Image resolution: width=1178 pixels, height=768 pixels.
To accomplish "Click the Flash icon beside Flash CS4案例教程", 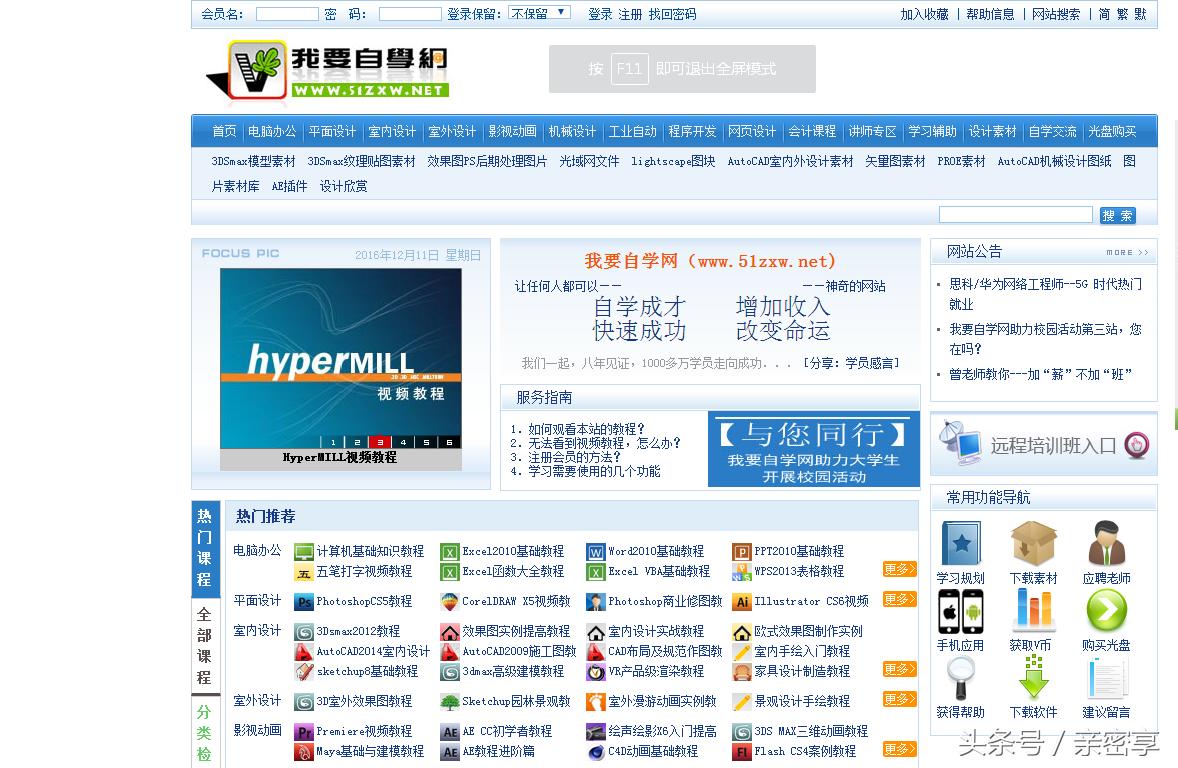I will (x=742, y=751).
